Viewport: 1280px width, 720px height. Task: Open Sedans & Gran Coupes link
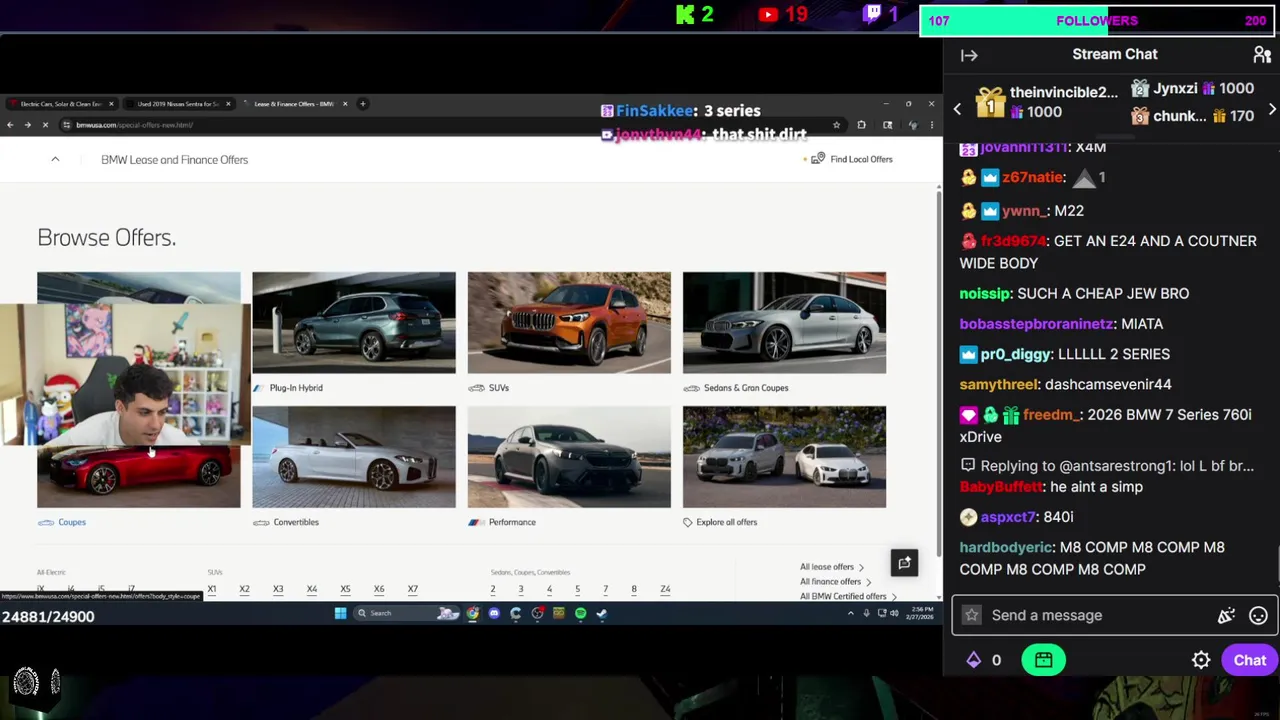(745, 388)
